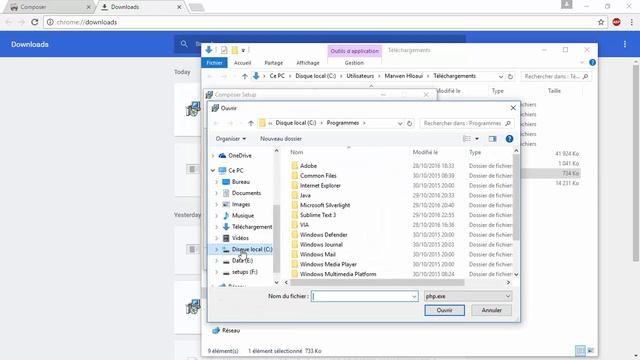Click the file list vertical scrollbar thumb
The height and width of the screenshot is (360, 640).
click(x=516, y=198)
